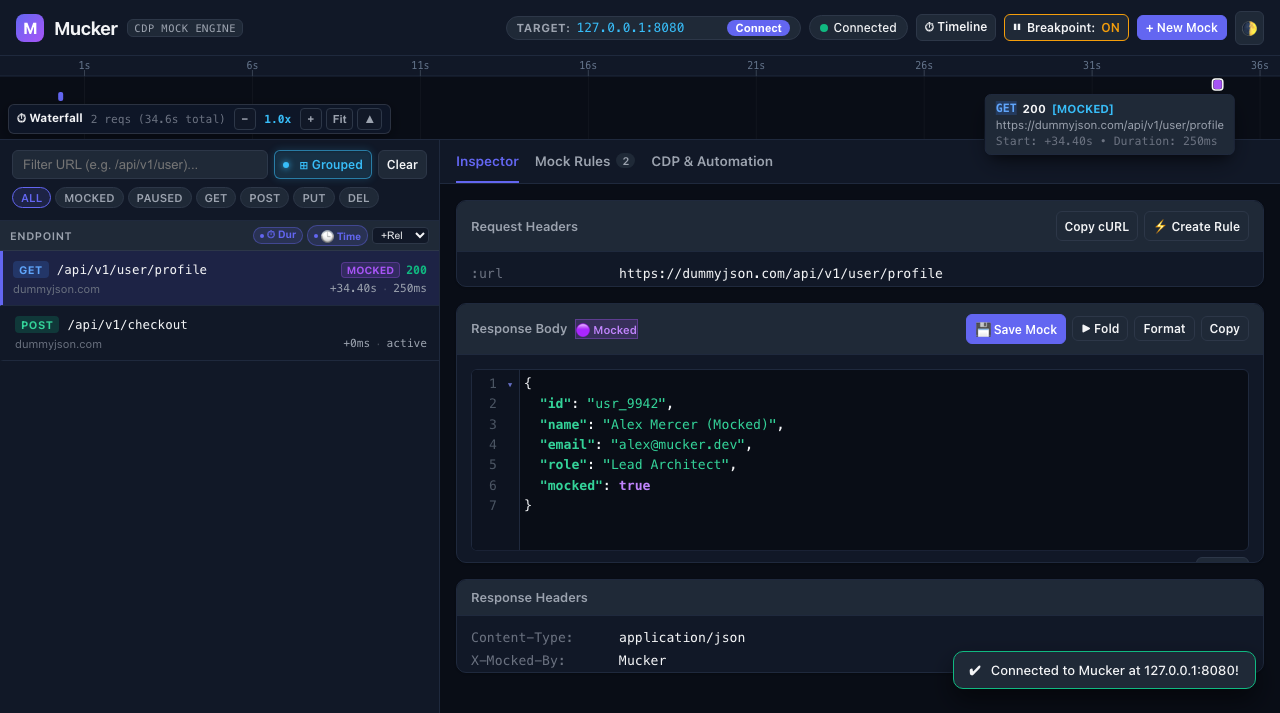Toggle the Dur sort pill

[278, 235]
